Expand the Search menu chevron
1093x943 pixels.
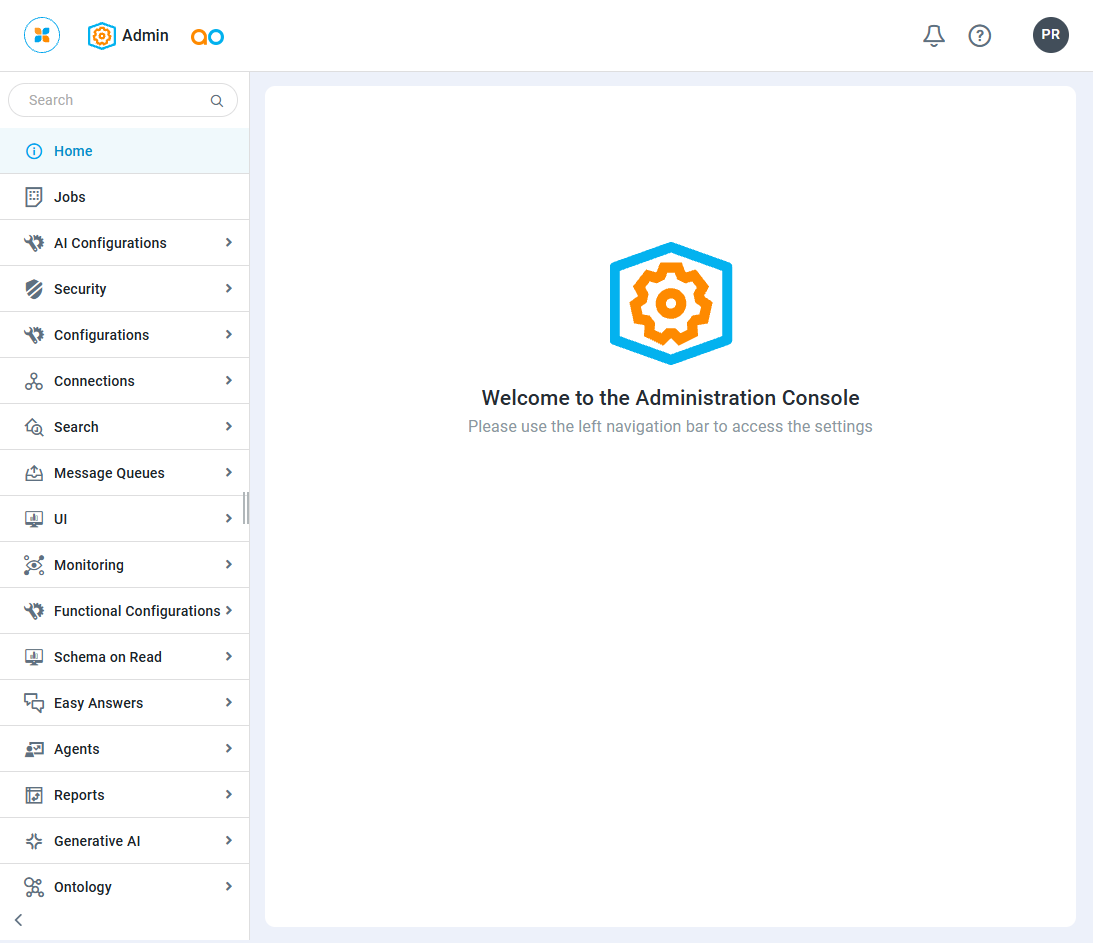tap(229, 427)
